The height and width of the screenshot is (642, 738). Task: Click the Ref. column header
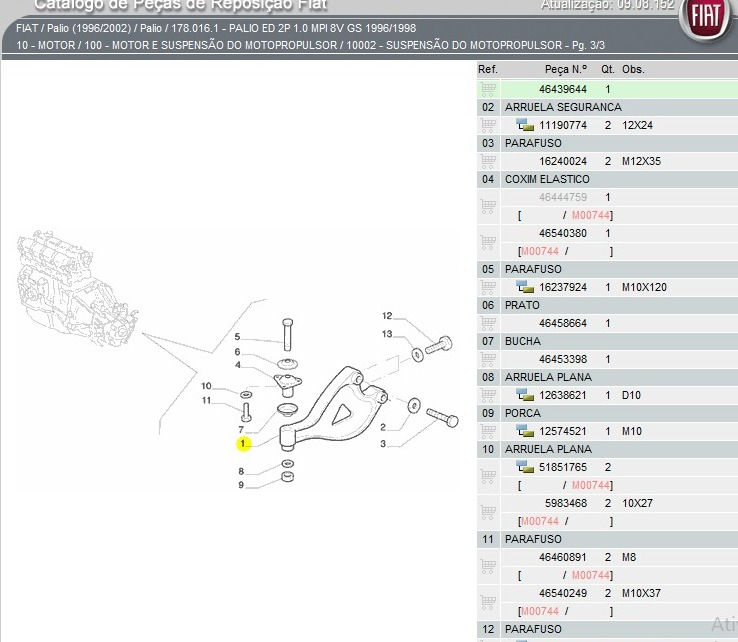488,69
